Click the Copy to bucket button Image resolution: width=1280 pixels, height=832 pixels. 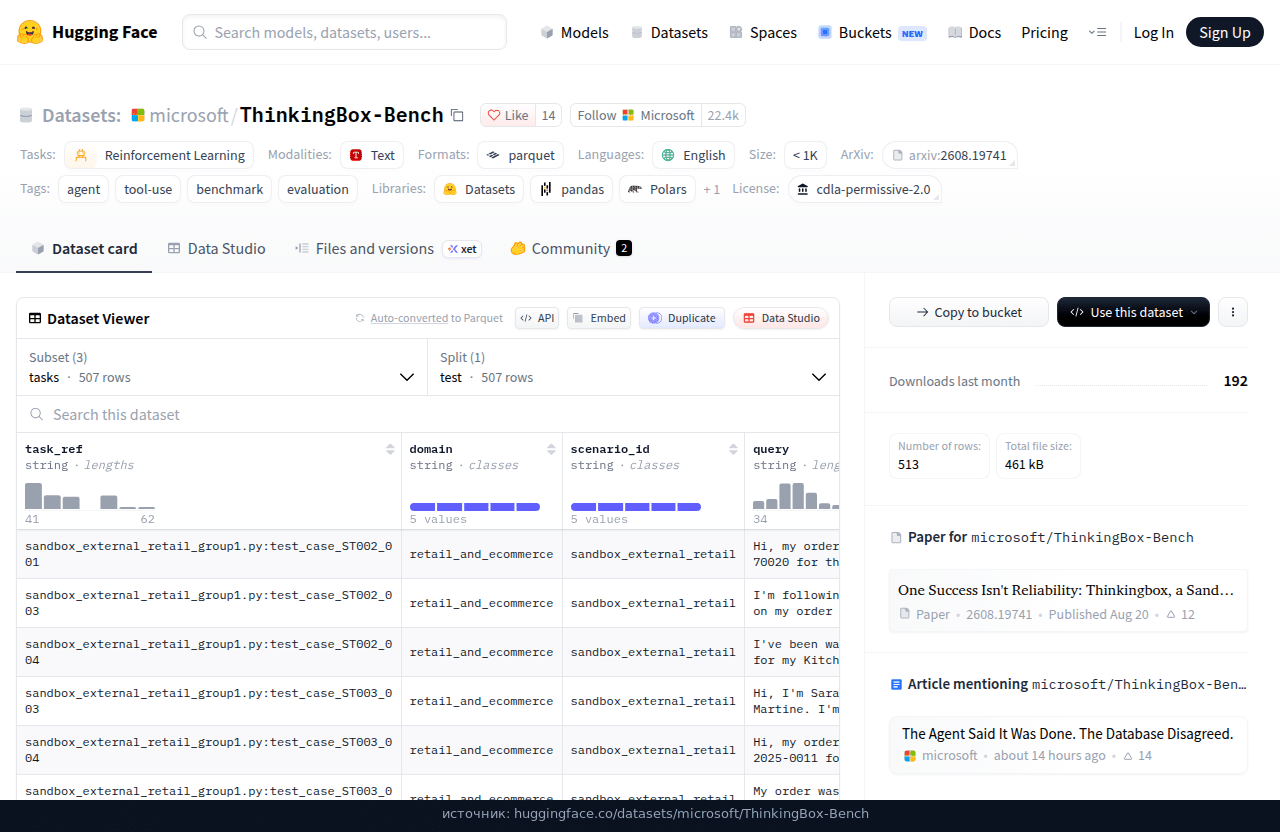(x=969, y=312)
